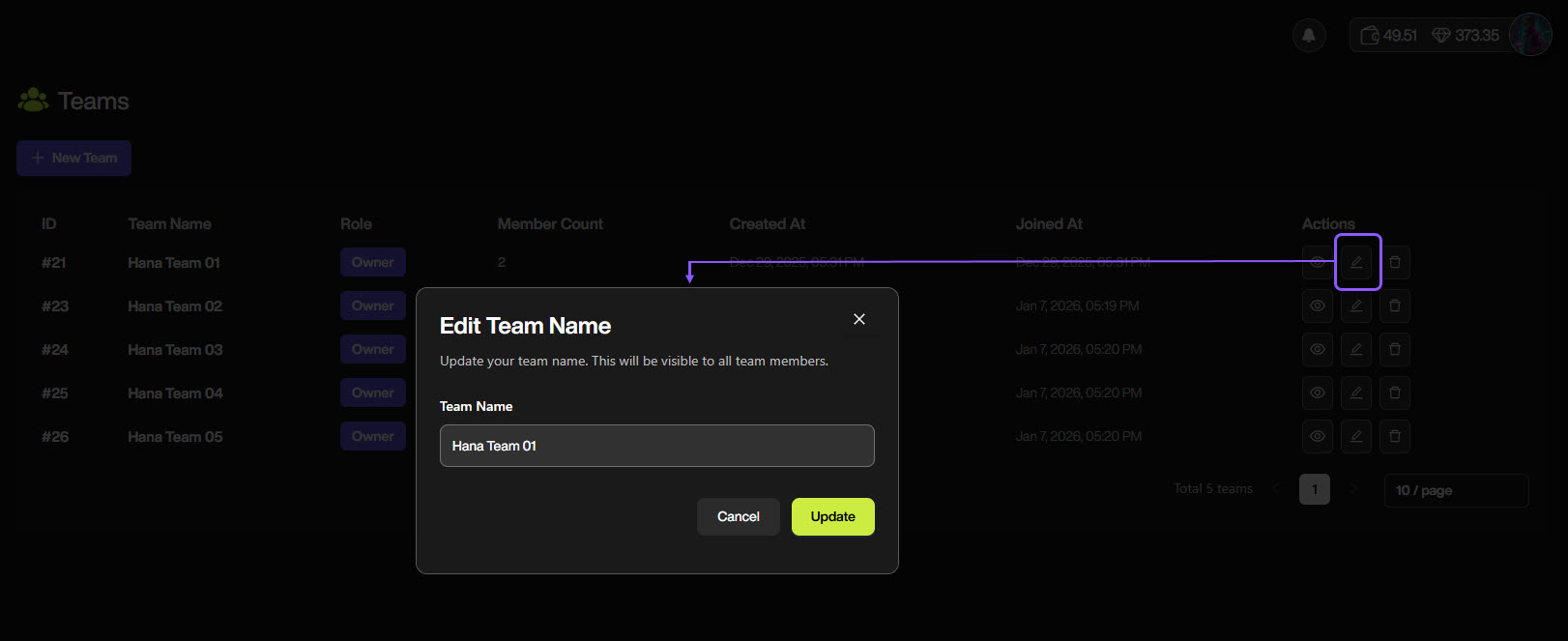Delete Hana Team 05 using trash icon
The image size is (1568, 641).
(x=1395, y=436)
